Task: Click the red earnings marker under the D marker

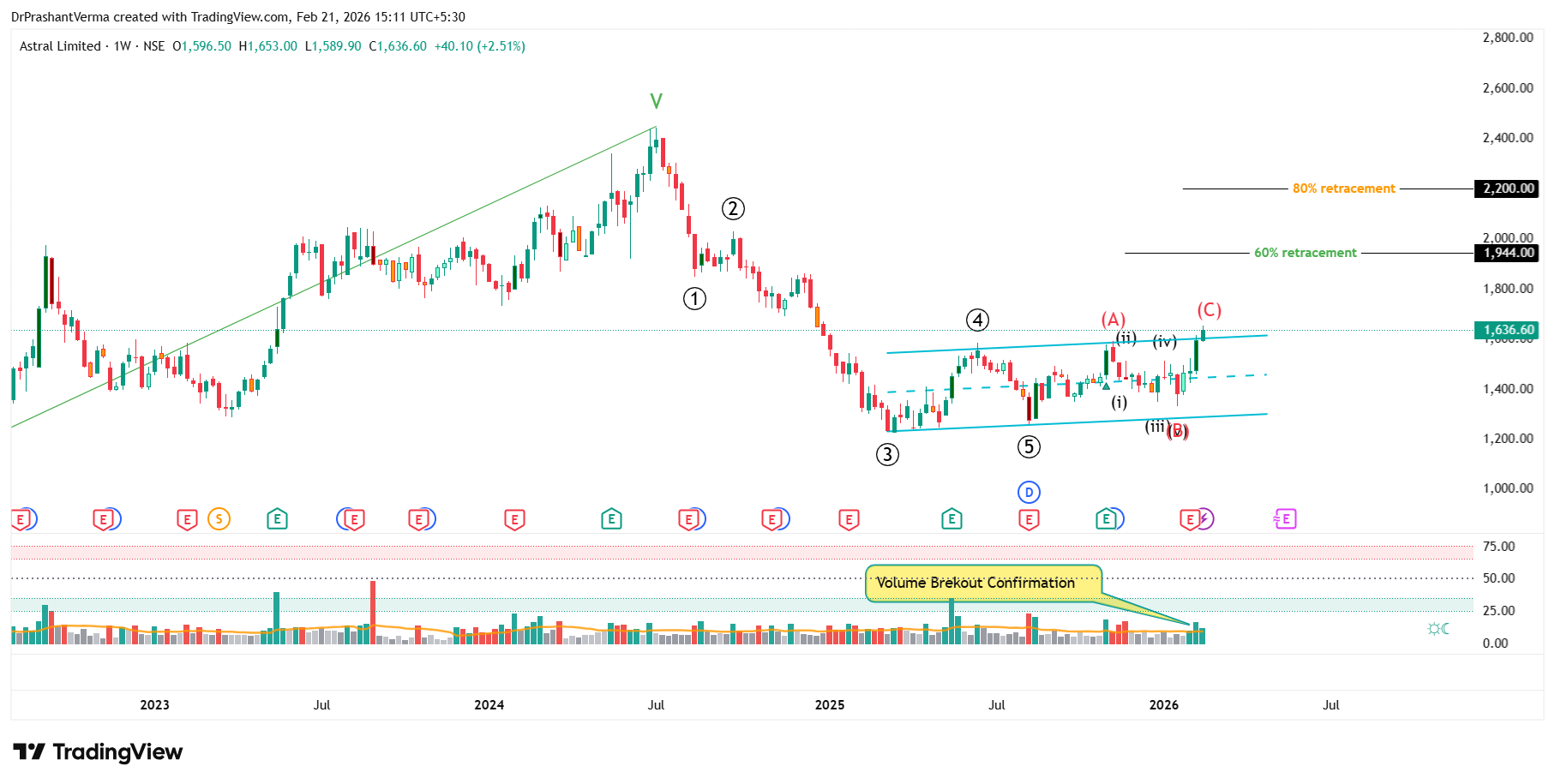Action: point(1029,518)
